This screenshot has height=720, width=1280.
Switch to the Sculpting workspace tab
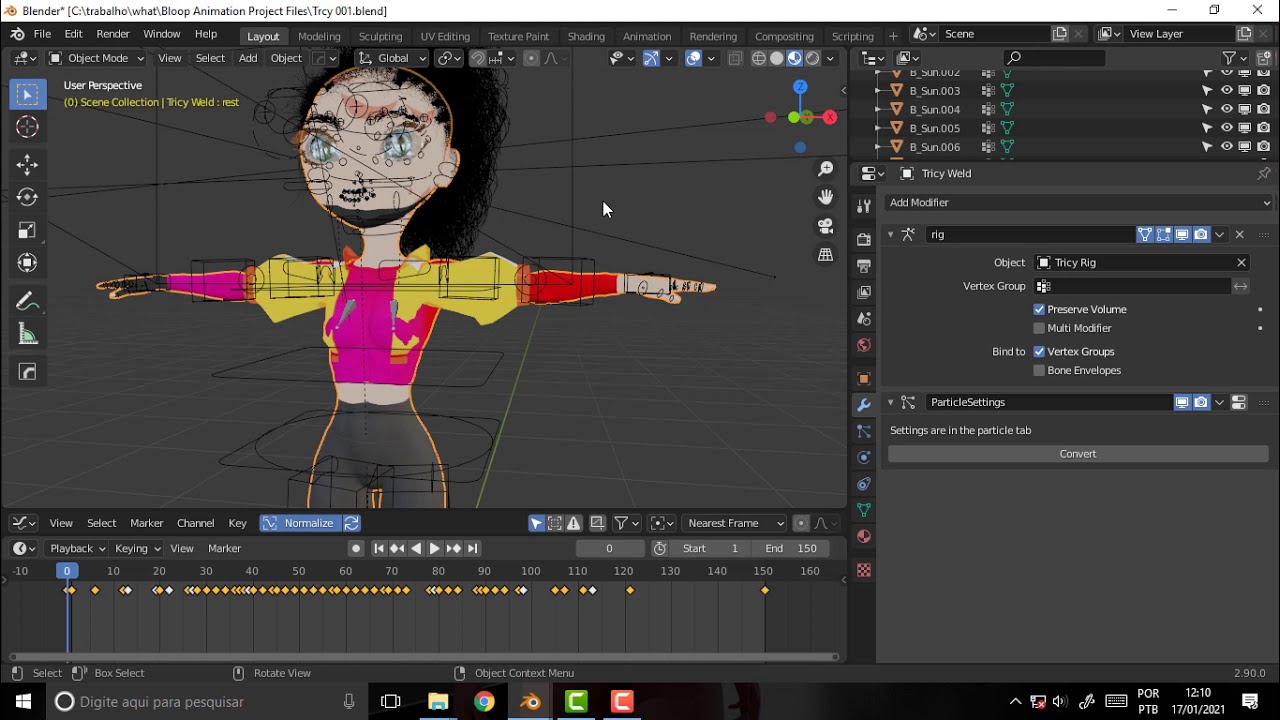click(380, 36)
